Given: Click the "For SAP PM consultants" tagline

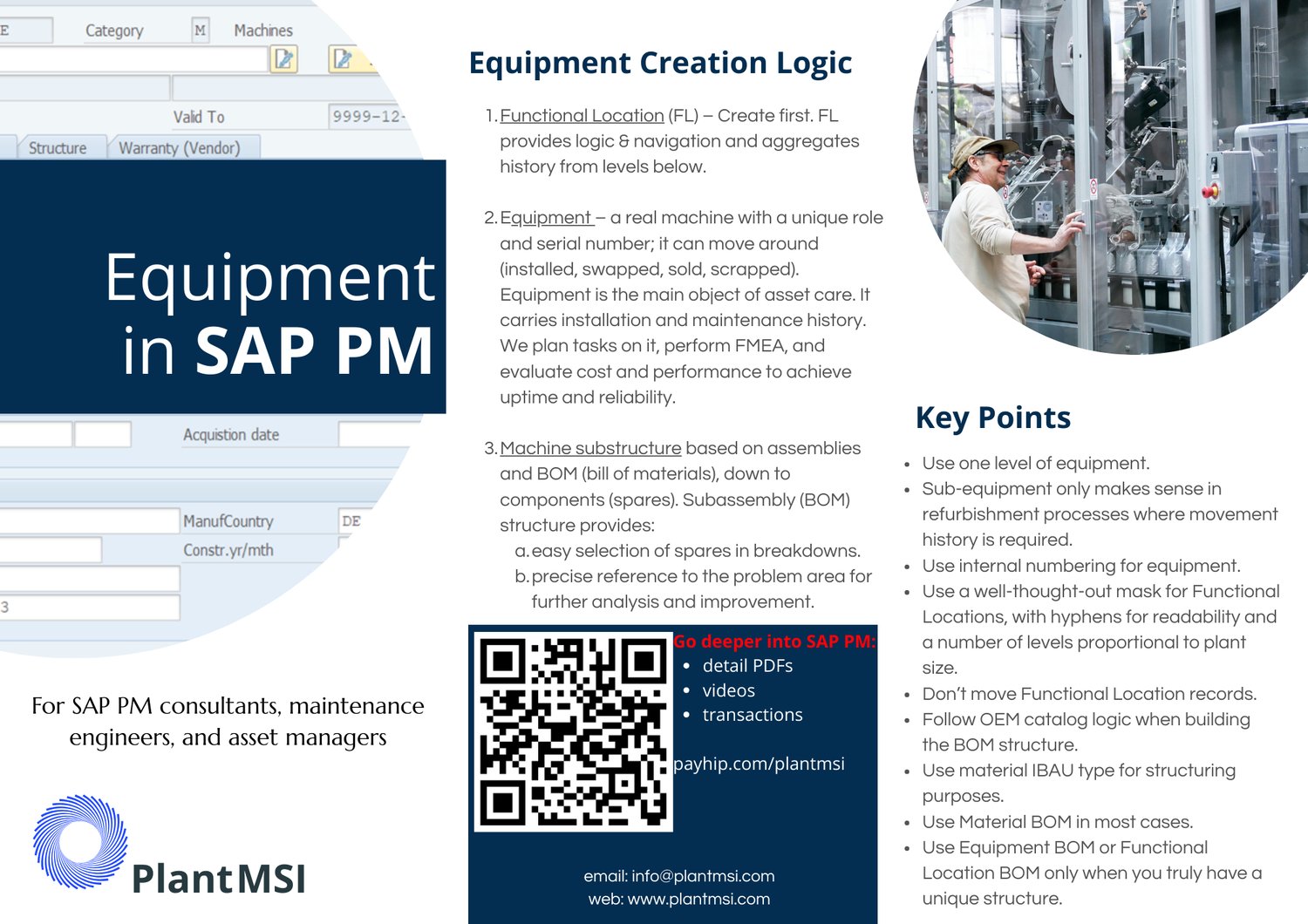Looking at the screenshot, I should (x=228, y=721).
